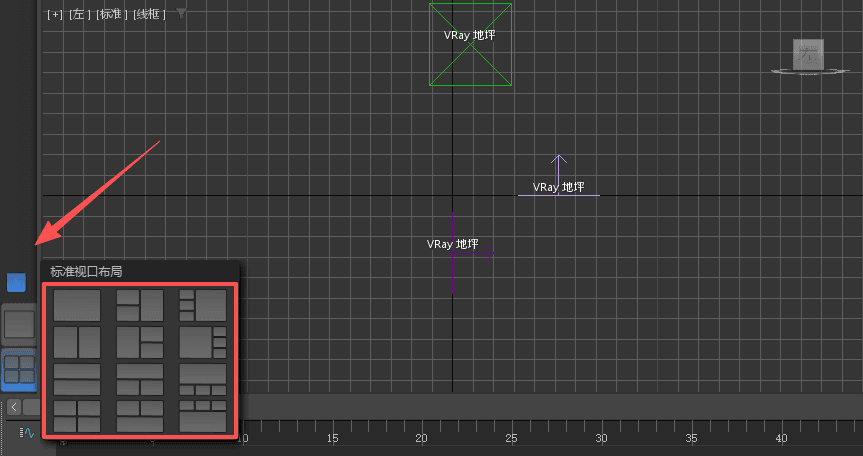Choose layout with three small top, large bottom
The width and height of the screenshot is (863, 456).
pos(203,416)
